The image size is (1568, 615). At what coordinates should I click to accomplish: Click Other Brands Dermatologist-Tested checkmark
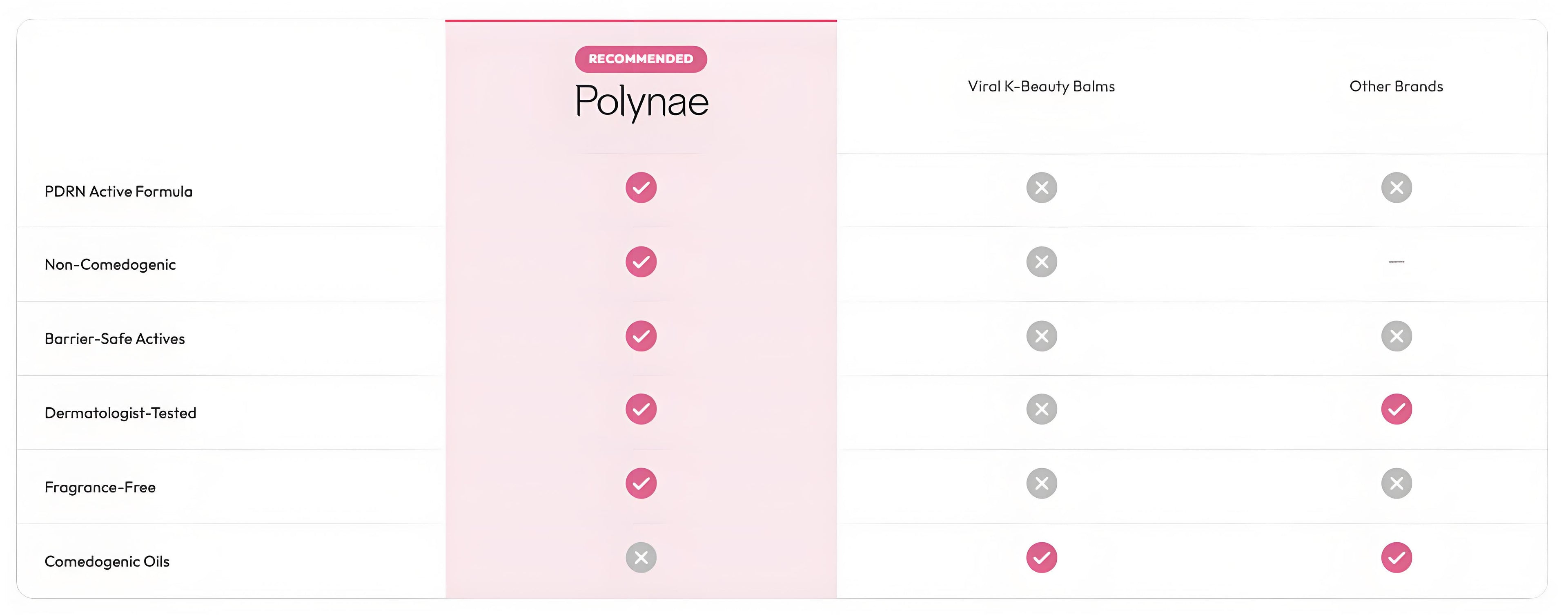[x=1396, y=409]
